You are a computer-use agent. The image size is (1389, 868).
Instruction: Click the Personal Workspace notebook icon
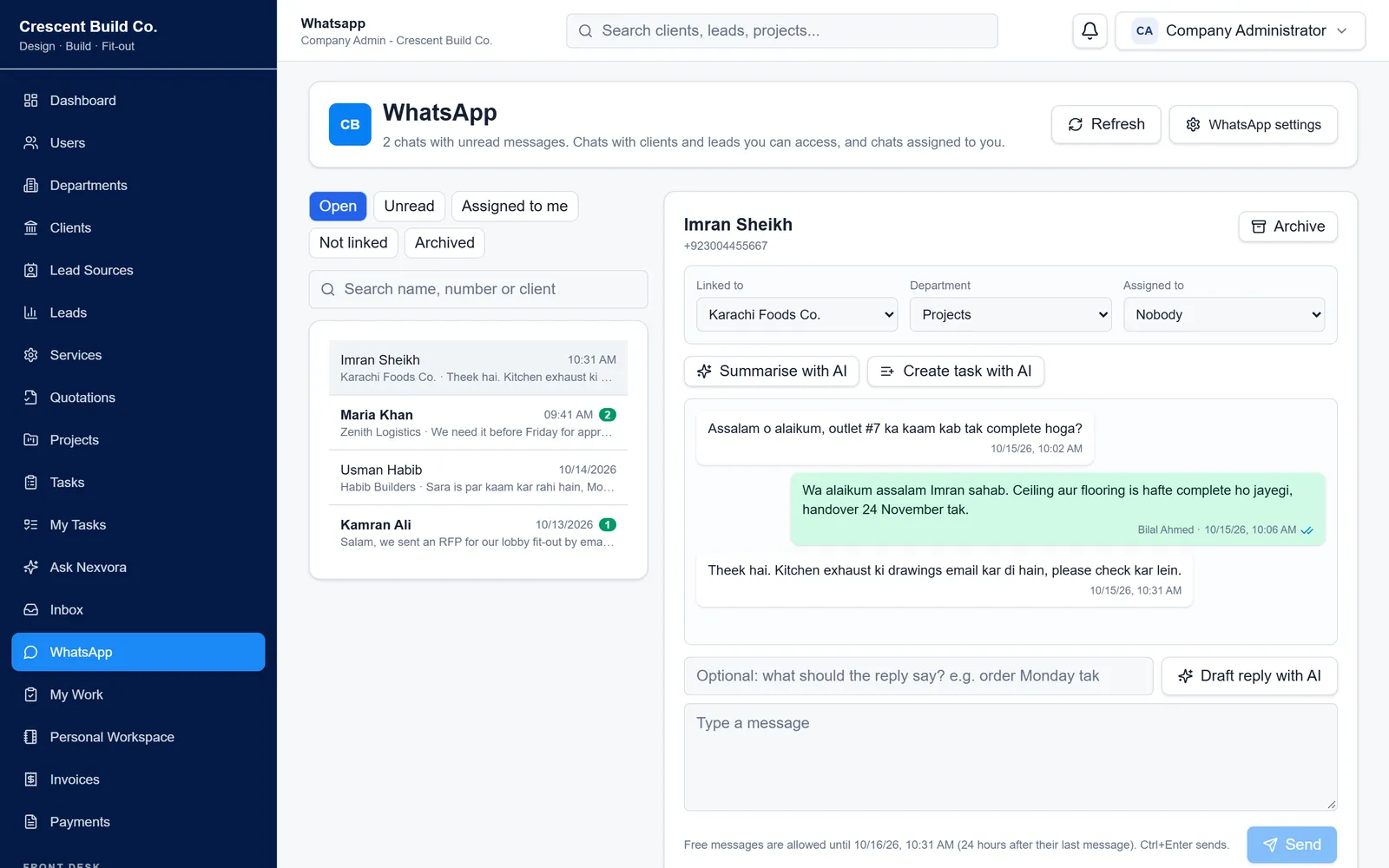click(x=31, y=738)
